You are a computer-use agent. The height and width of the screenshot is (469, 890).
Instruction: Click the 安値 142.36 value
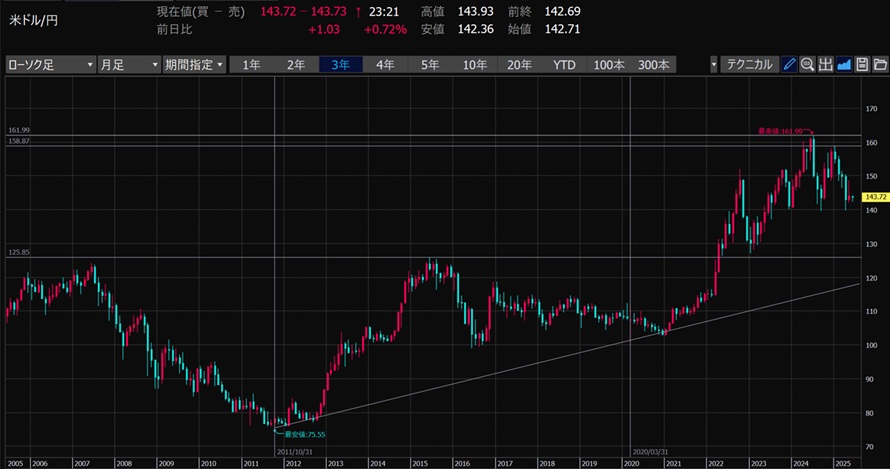pos(476,29)
